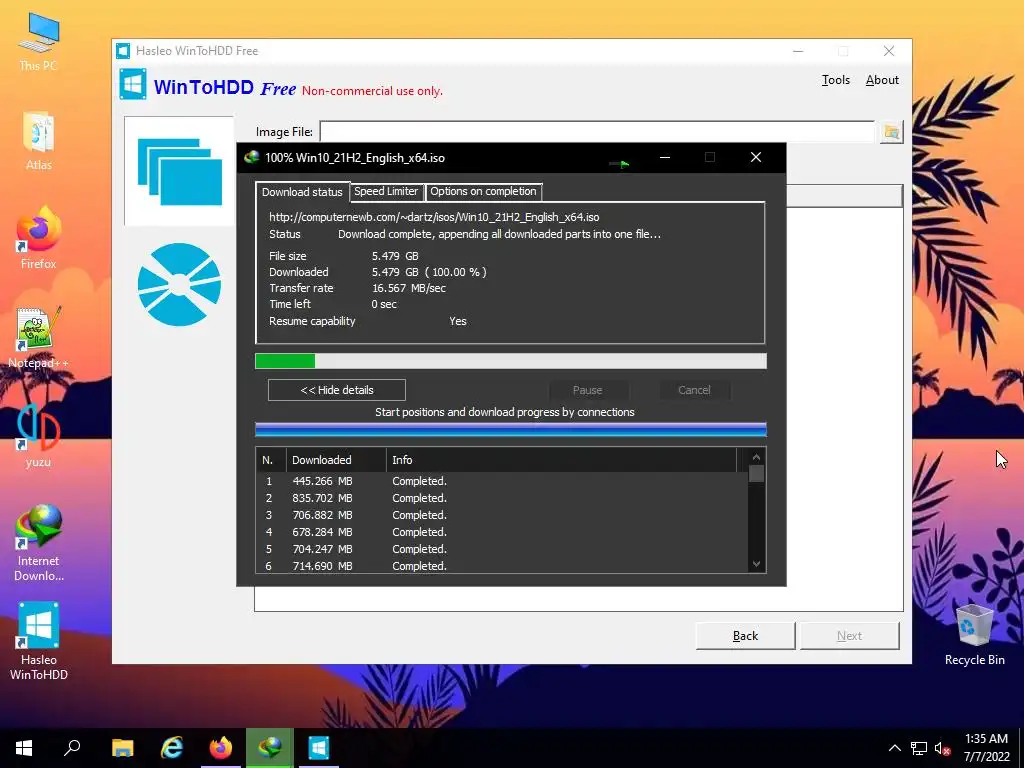Open Internet Download Manager desktop shortcut
The image size is (1024, 768).
[39, 543]
